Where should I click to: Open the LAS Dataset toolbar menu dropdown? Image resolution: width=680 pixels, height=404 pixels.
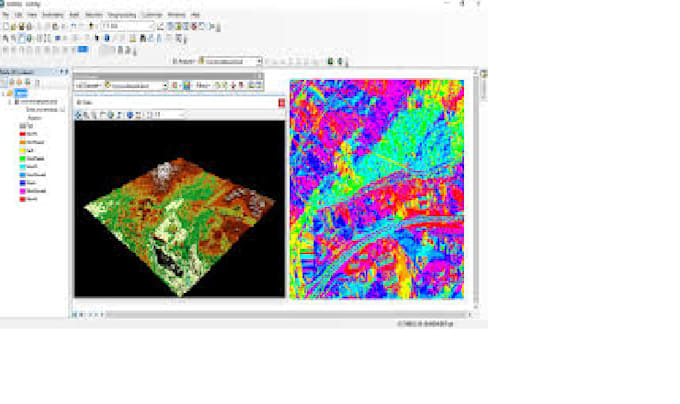[x=88, y=86]
